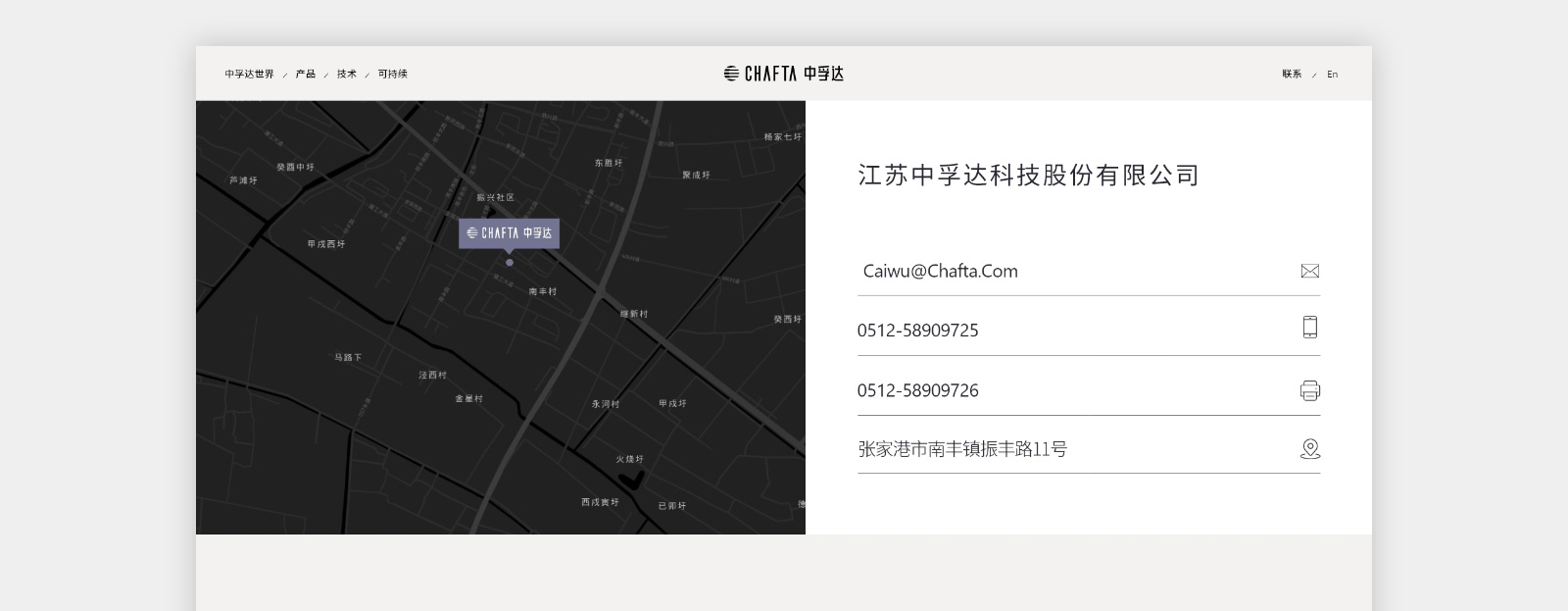Image resolution: width=1568 pixels, height=611 pixels.
Task: Click the CHAFTA 中孚达 logo in header
Action: pos(783,74)
